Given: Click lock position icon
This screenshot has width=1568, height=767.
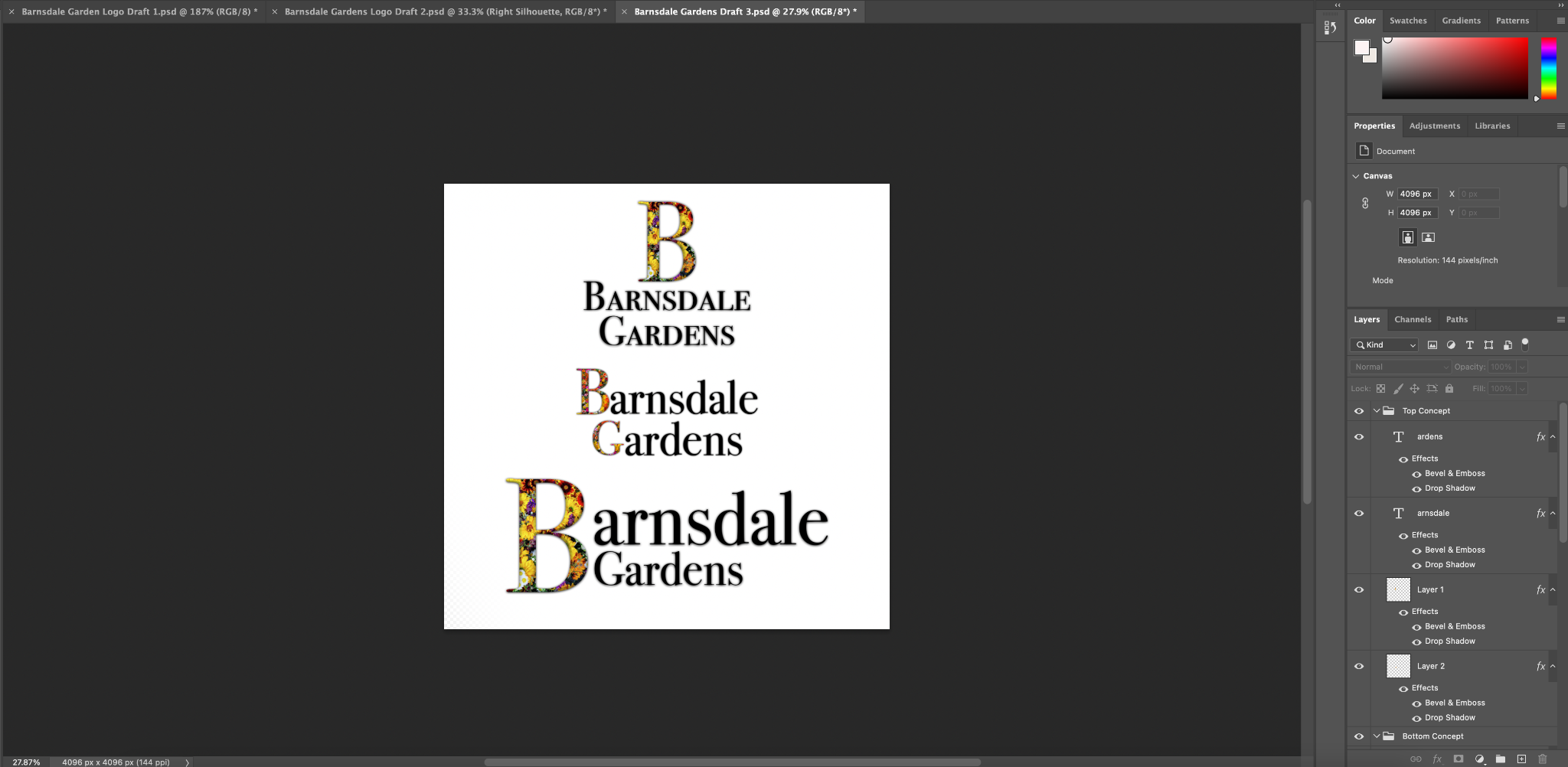Looking at the screenshot, I should pyautogui.click(x=1414, y=389).
